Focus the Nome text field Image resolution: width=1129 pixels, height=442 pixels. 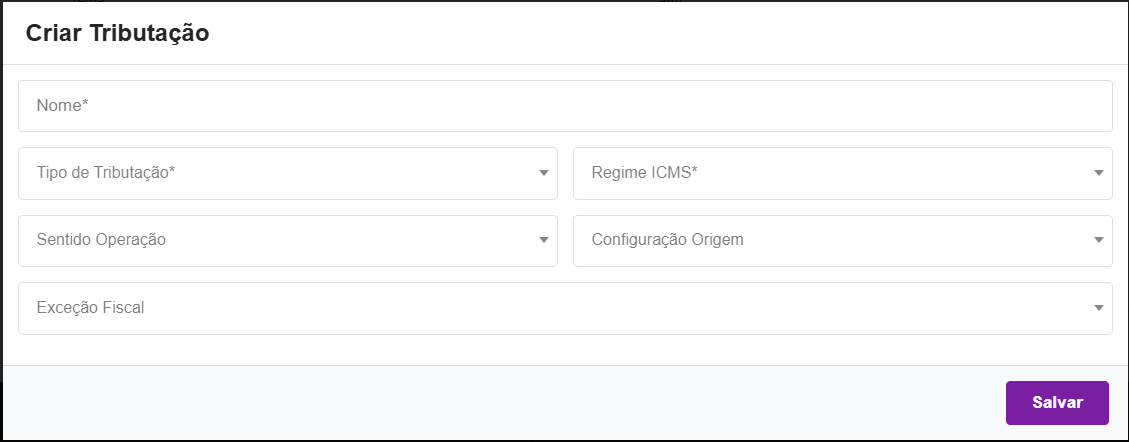click(565, 105)
